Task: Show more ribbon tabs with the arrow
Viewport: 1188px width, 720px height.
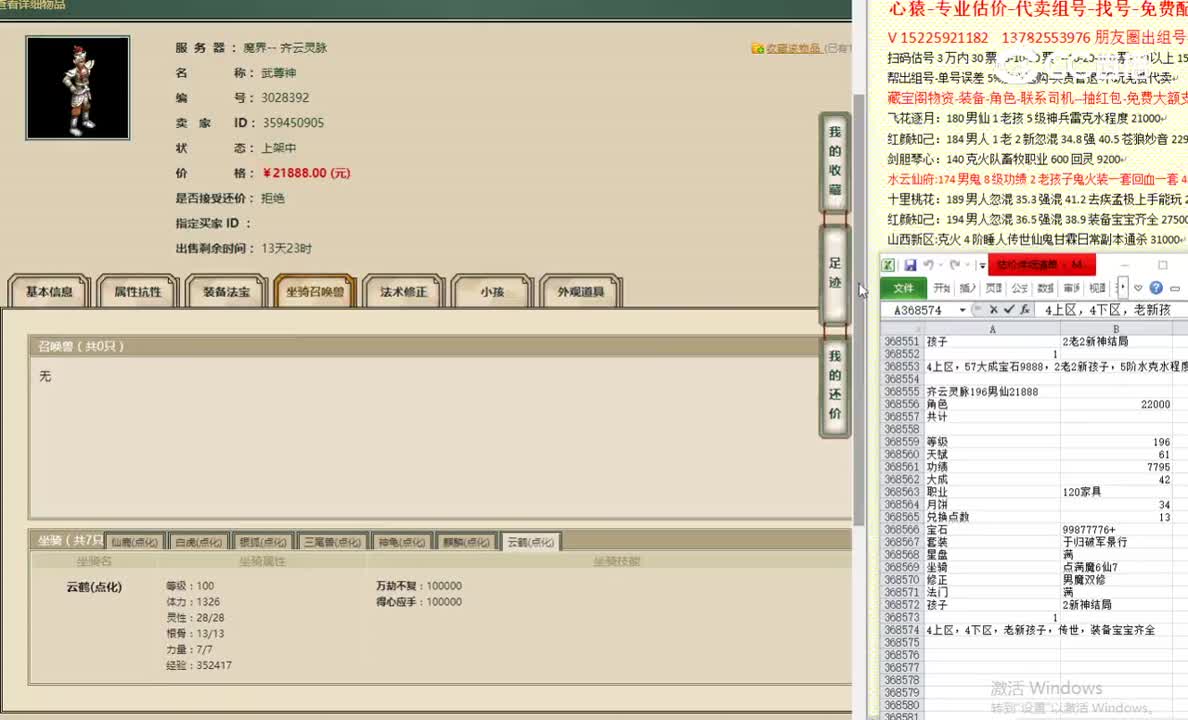Action: pos(1122,287)
